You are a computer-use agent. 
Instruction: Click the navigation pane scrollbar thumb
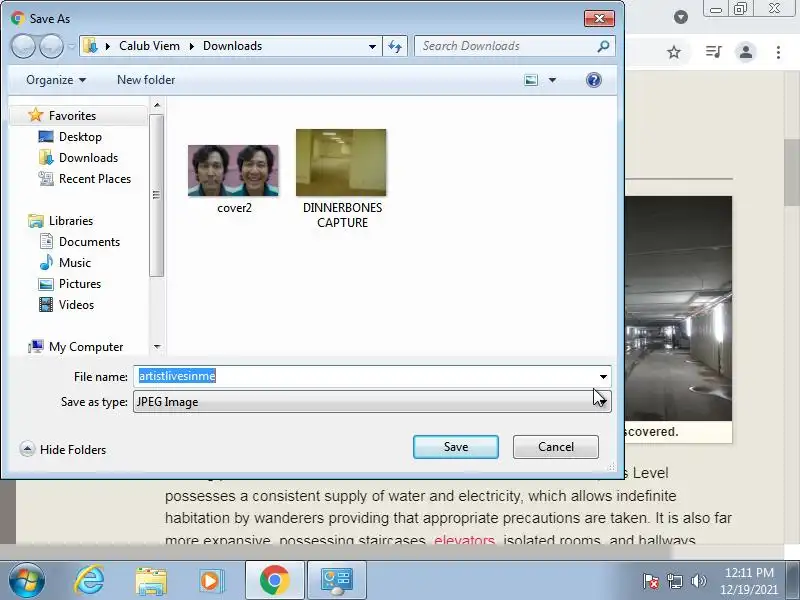(157, 195)
